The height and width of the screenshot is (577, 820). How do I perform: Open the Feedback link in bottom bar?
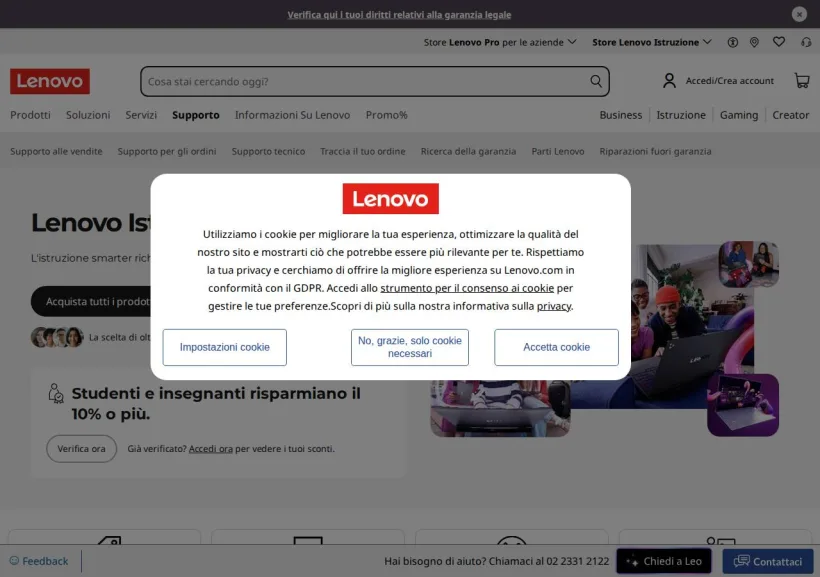(45, 561)
